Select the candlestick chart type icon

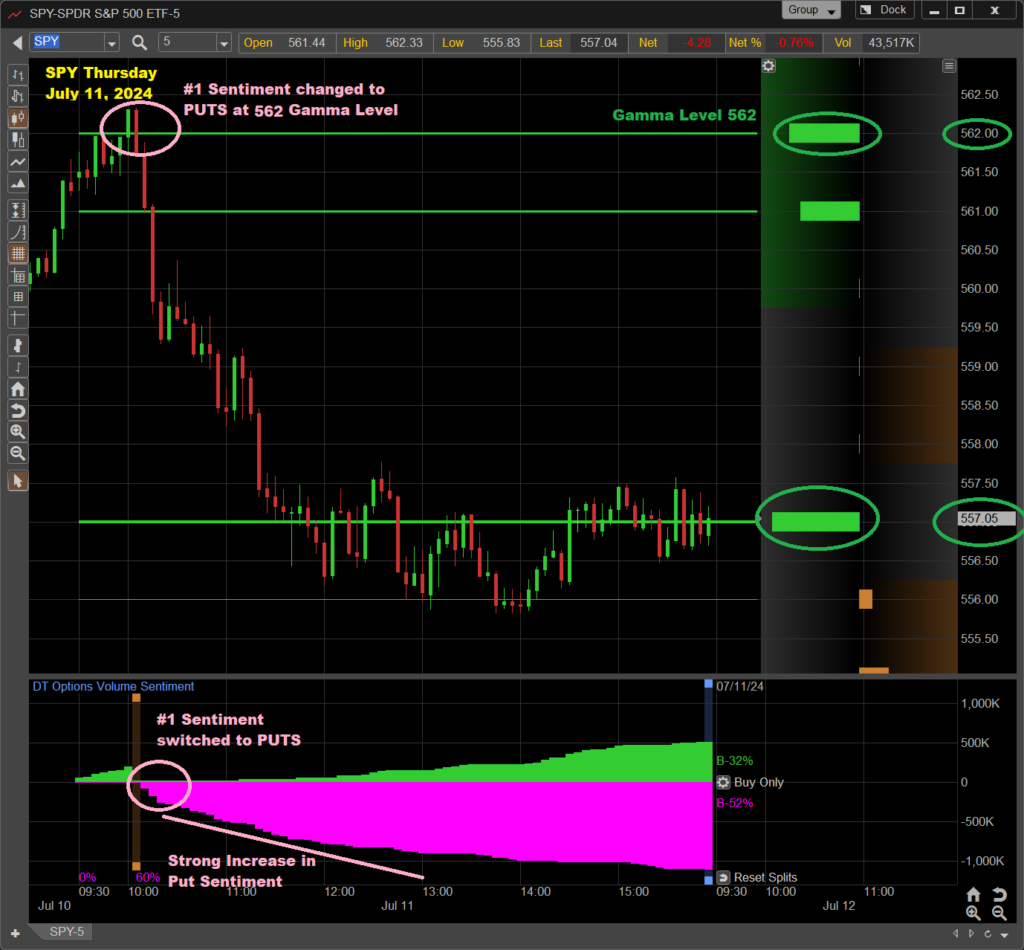(17, 118)
